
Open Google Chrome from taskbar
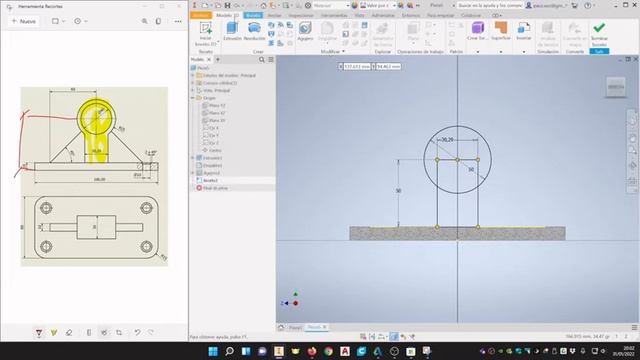[328, 351]
